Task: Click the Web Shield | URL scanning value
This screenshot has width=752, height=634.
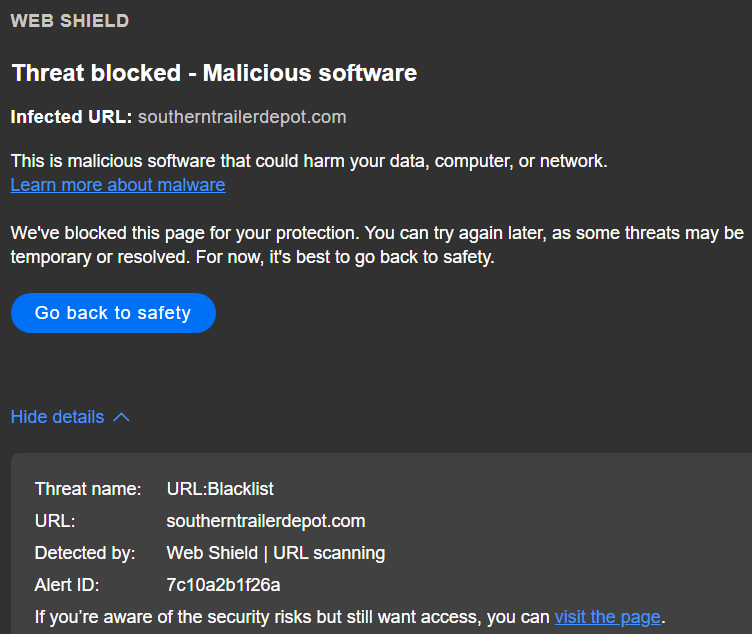Action: click(276, 553)
